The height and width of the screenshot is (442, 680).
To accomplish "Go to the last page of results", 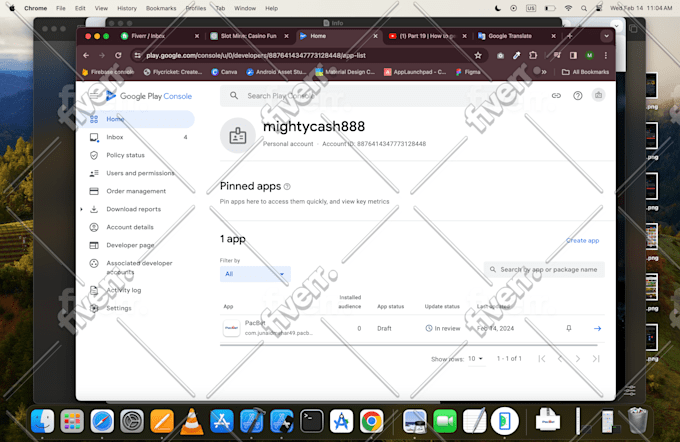I will click(596, 359).
